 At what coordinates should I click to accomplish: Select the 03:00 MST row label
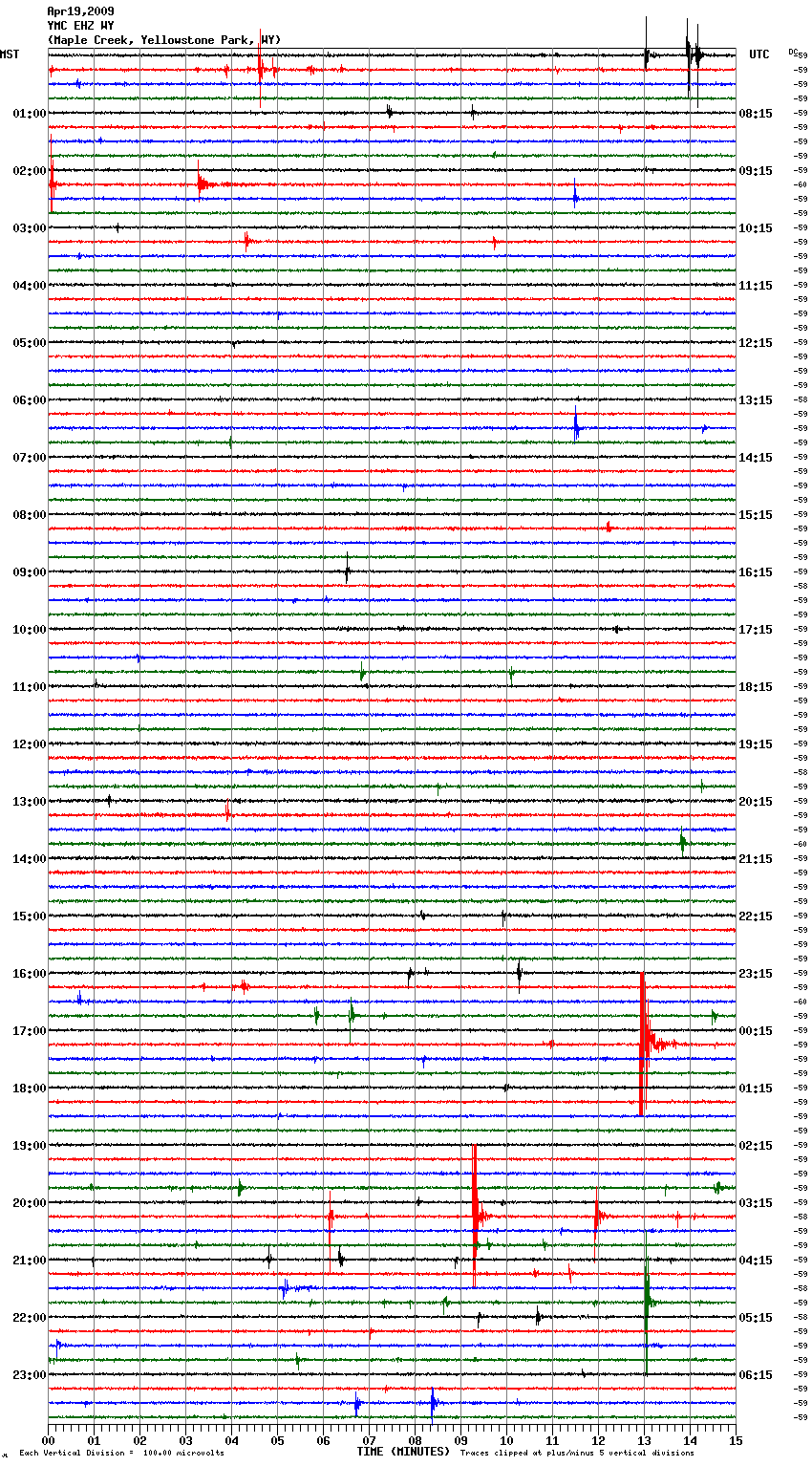pyautogui.click(x=30, y=228)
